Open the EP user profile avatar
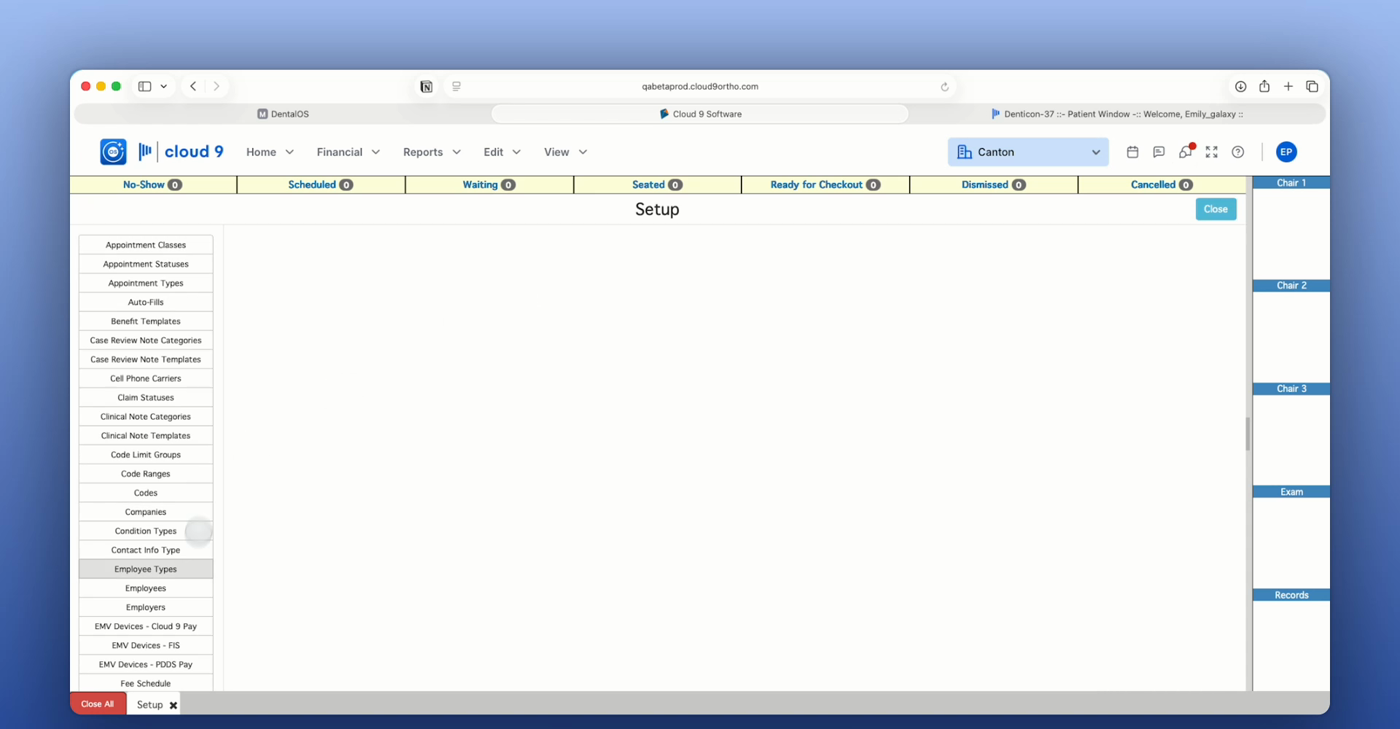The width and height of the screenshot is (1400, 729). click(x=1286, y=152)
